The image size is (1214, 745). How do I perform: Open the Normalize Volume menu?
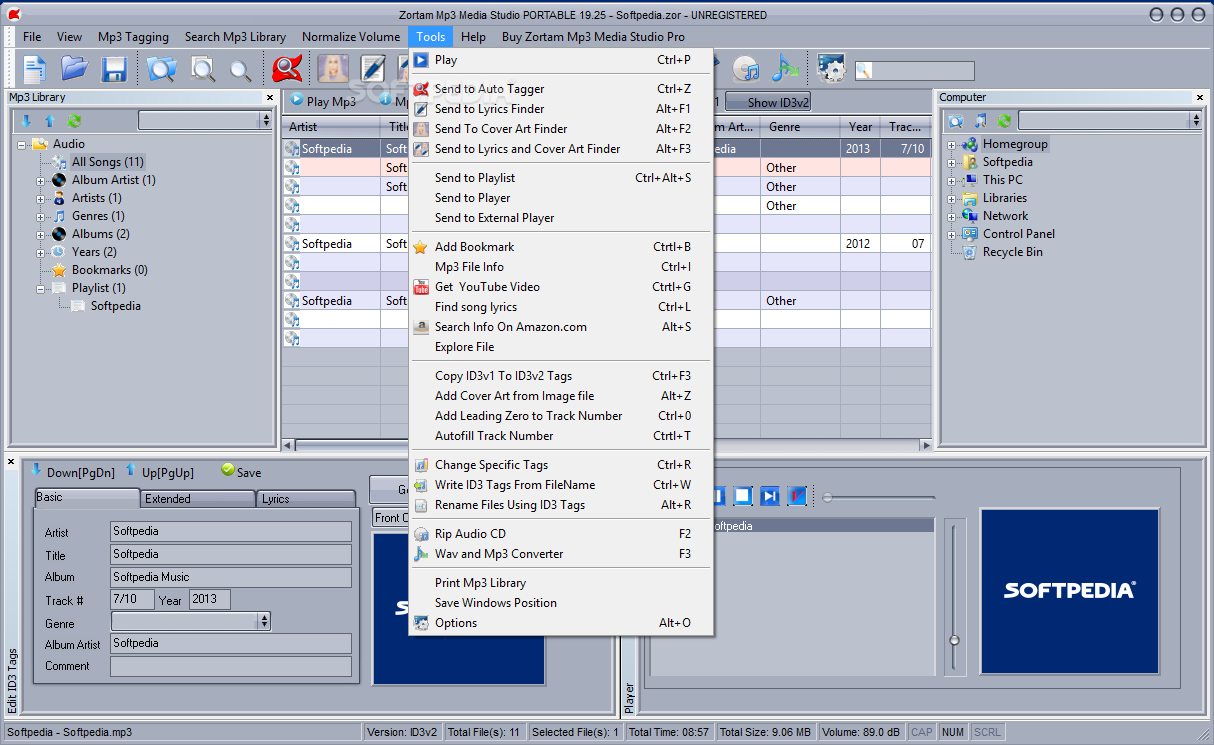tap(351, 36)
